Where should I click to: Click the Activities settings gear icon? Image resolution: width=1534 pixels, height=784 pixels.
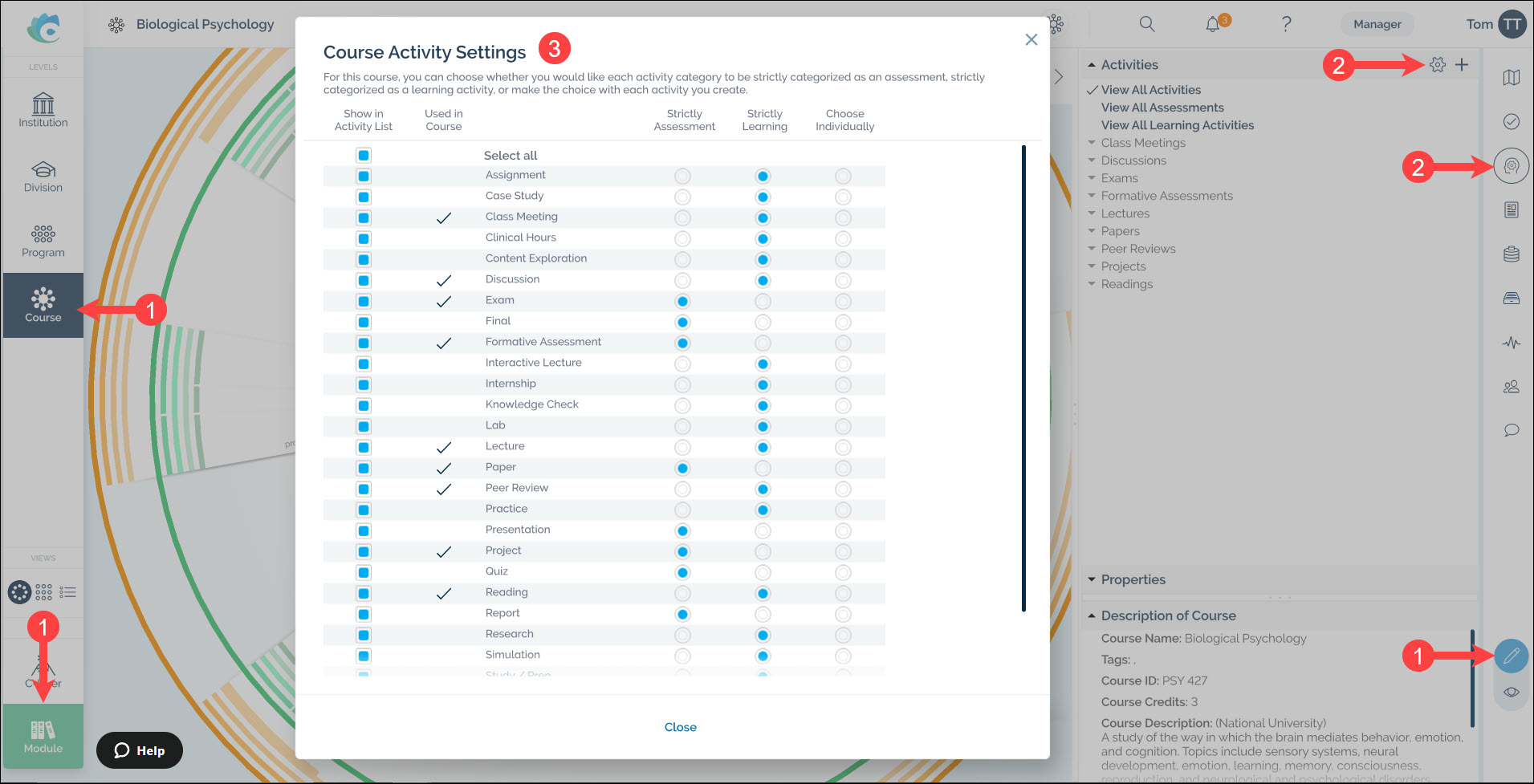[1438, 65]
